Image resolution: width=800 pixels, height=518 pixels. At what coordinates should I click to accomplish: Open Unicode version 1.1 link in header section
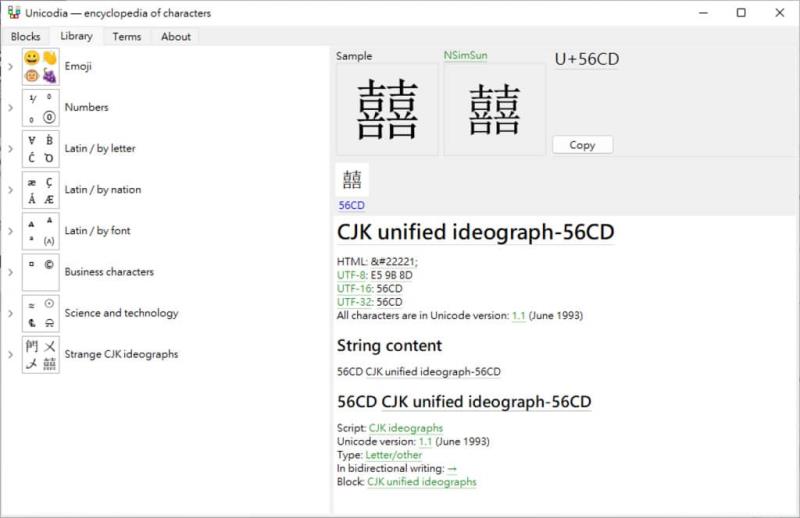tap(518, 315)
